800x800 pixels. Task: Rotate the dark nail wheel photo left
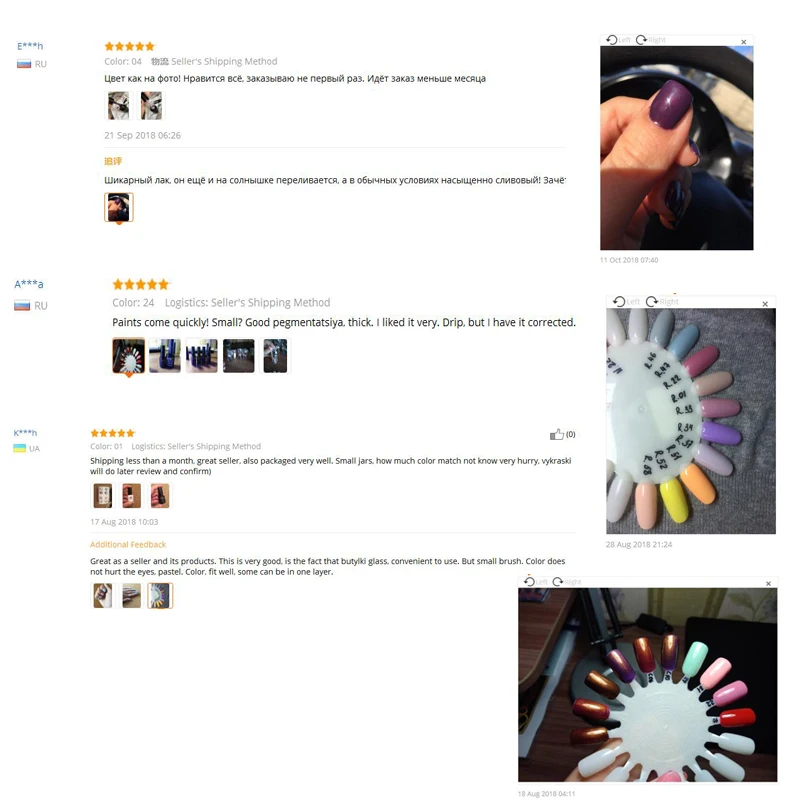coord(535,582)
